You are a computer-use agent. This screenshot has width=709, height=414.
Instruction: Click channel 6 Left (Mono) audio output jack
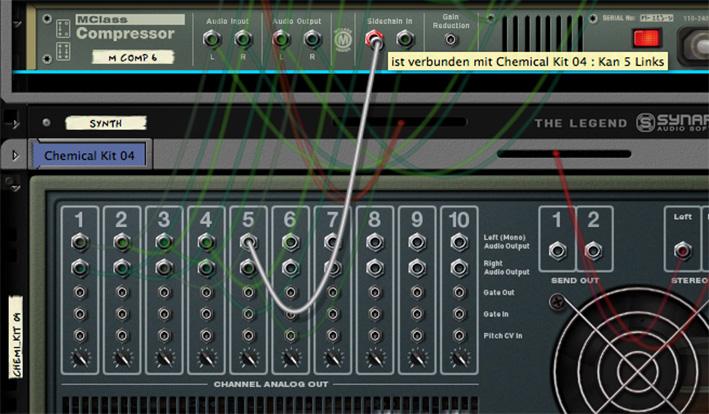click(x=290, y=242)
